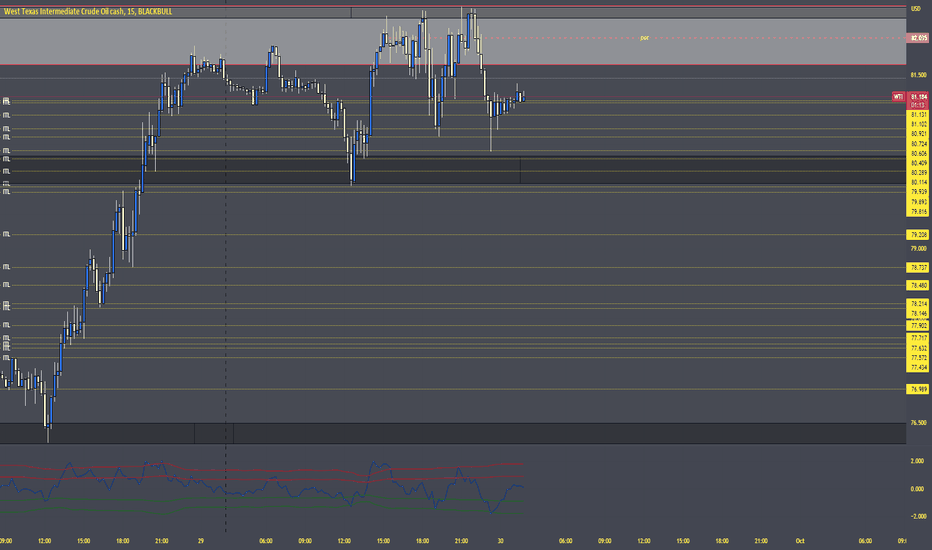Click the 78.737 horizontal line left handle

point(6,267)
